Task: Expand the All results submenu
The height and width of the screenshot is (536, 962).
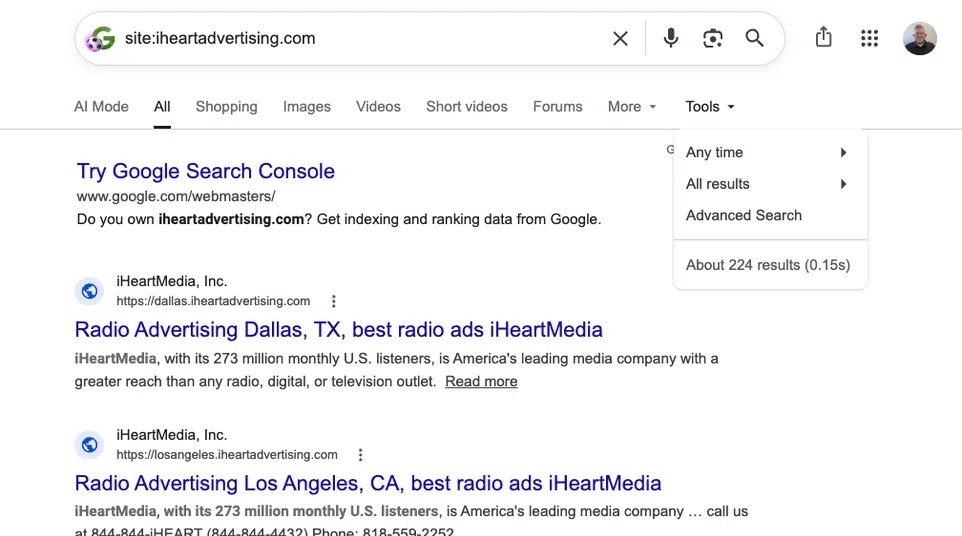Action: [x=770, y=184]
